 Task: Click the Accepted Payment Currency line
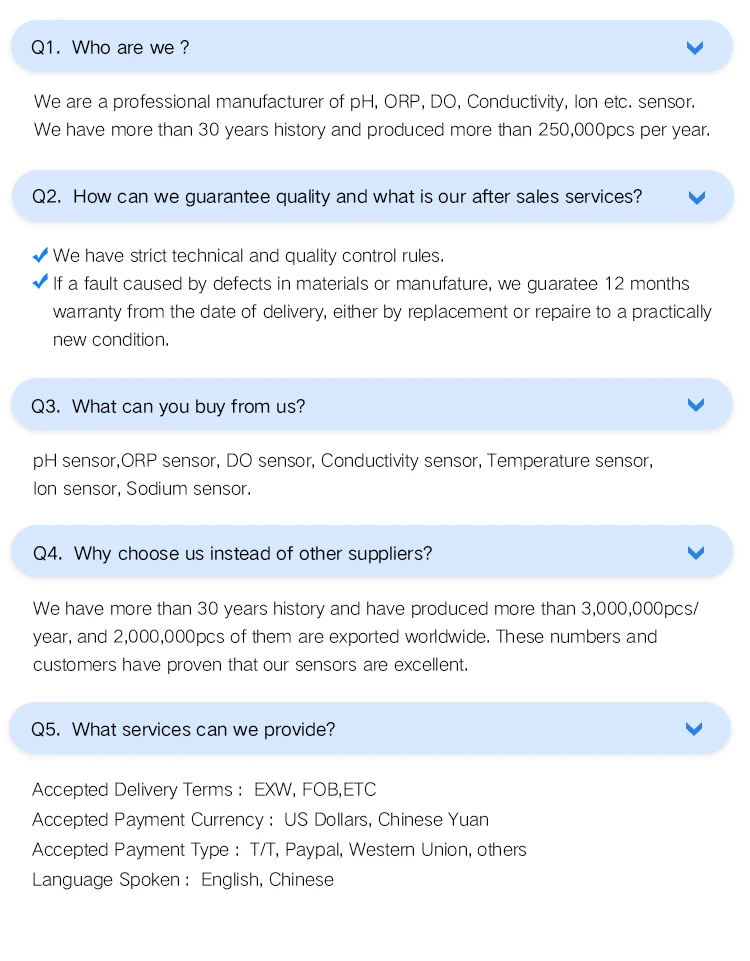(260, 819)
